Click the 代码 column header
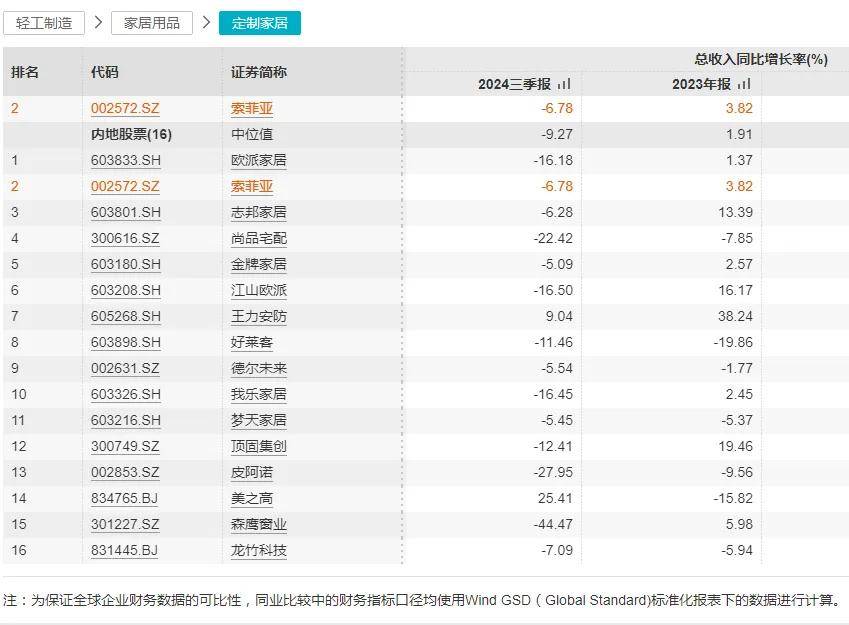Viewport: 849px width, 625px height. [x=105, y=72]
